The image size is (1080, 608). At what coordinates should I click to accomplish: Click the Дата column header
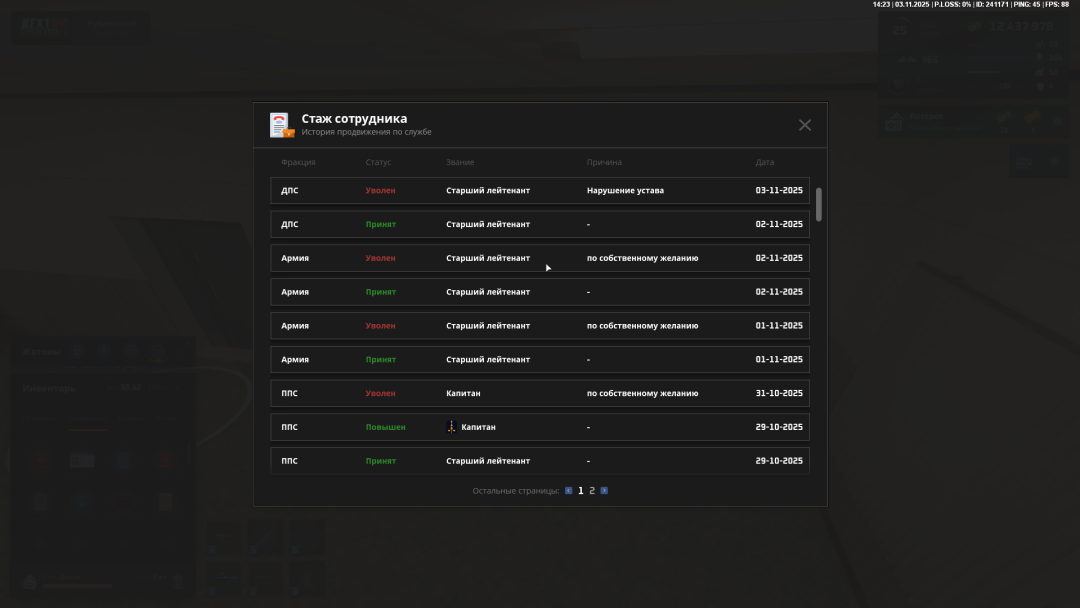point(765,162)
